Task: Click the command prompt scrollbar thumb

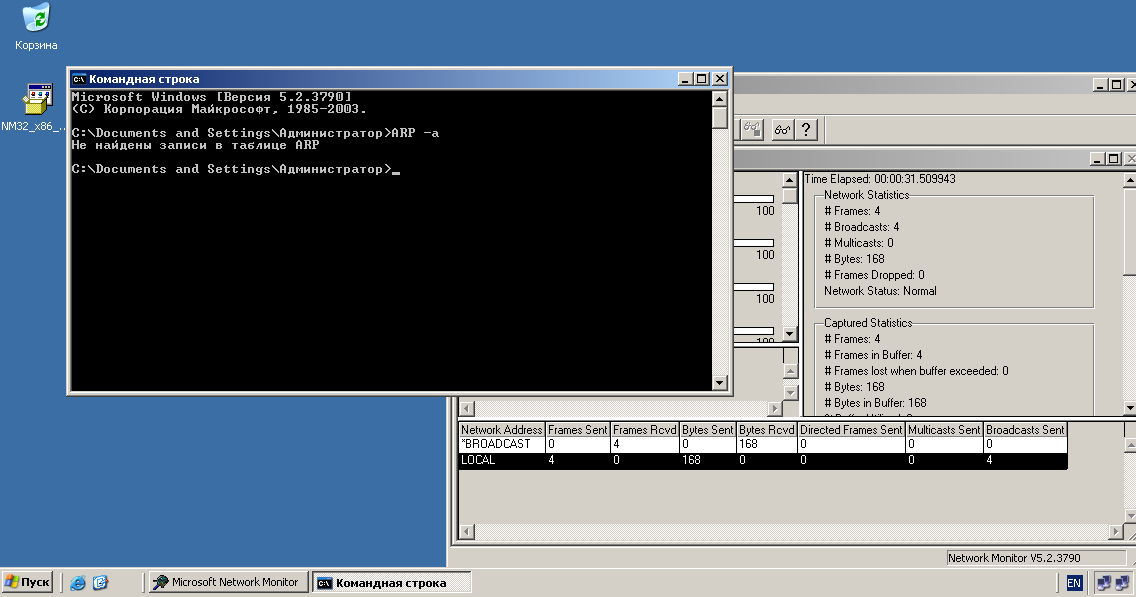Action: pyautogui.click(x=719, y=117)
